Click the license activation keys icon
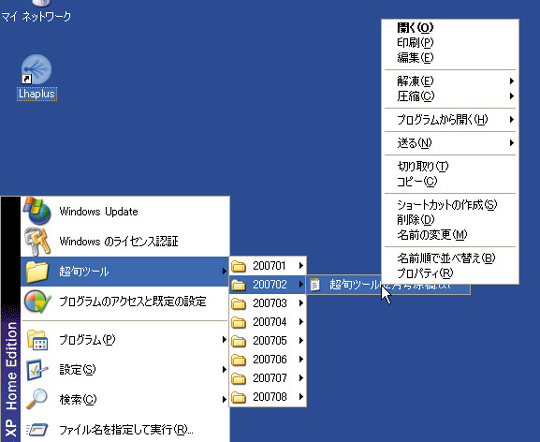Viewport: 540px width, 442px height. click(x=38, y=241)
